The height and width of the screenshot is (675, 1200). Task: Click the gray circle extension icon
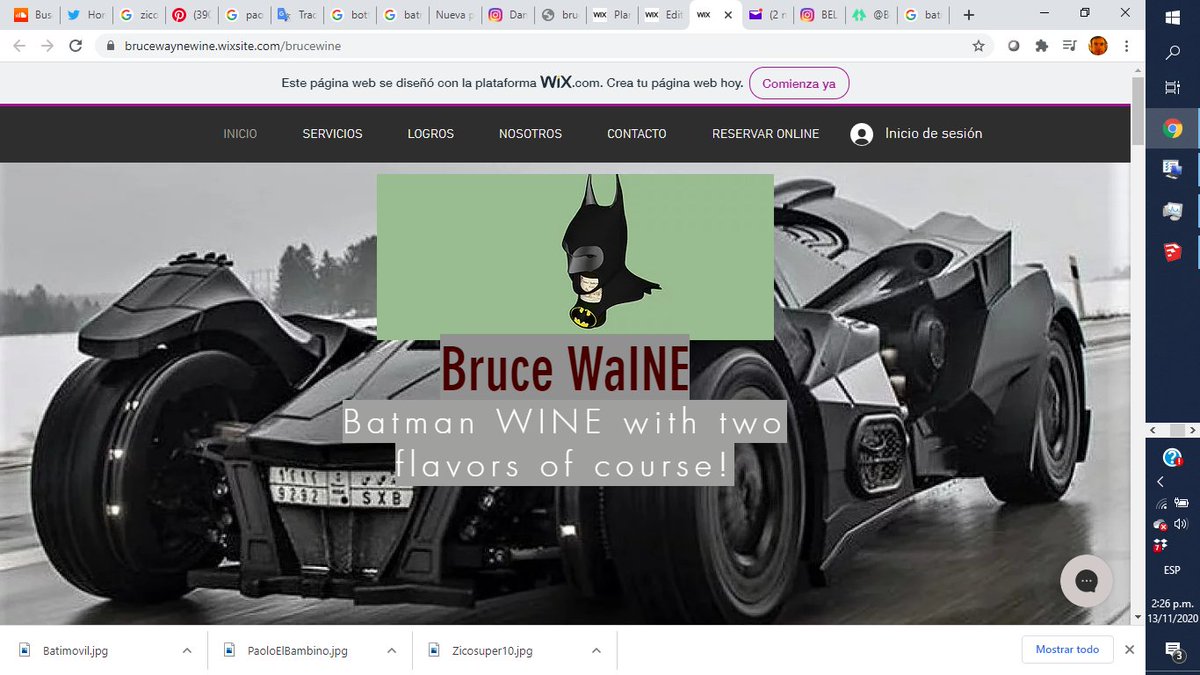pyautogui.click(x=1014, y=46)
